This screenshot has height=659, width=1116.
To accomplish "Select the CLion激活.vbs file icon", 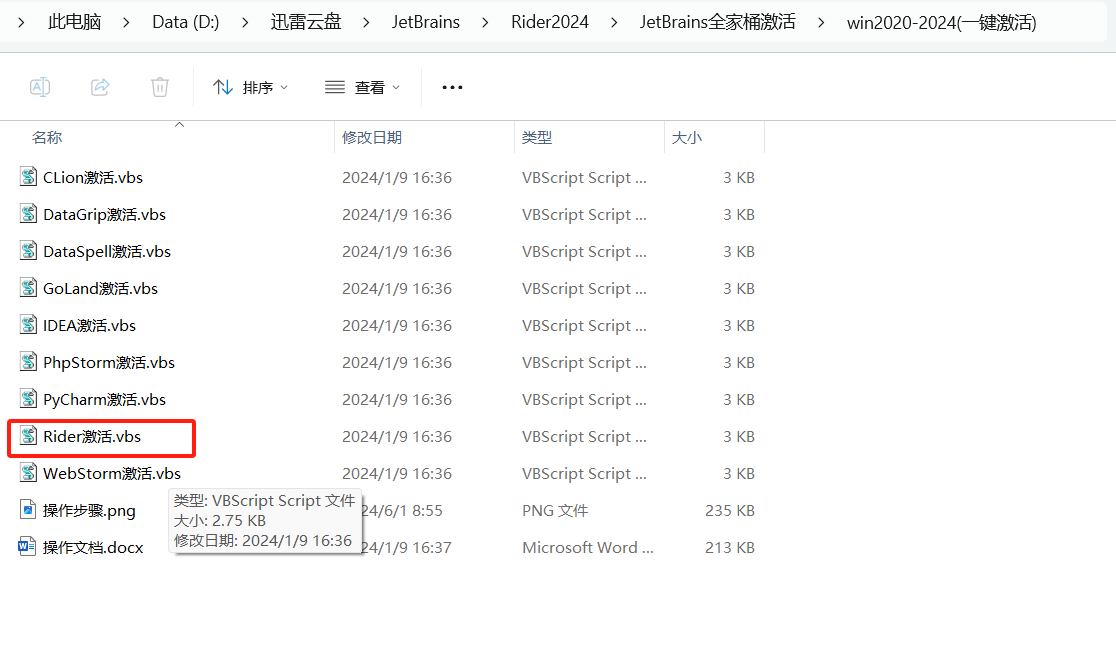I will [x=28, y=176].
